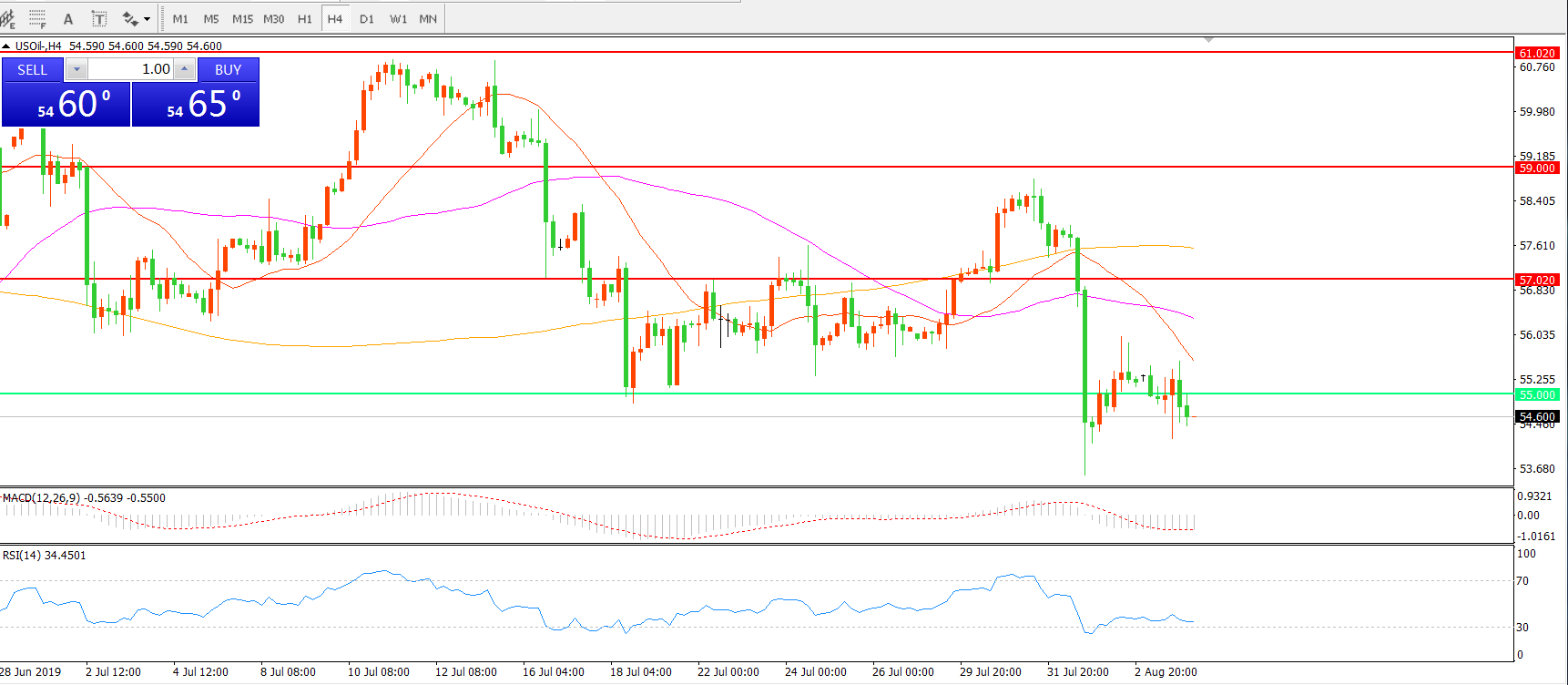
Task: Click the lot volume field showing 1.00
Action: [130, 69]
